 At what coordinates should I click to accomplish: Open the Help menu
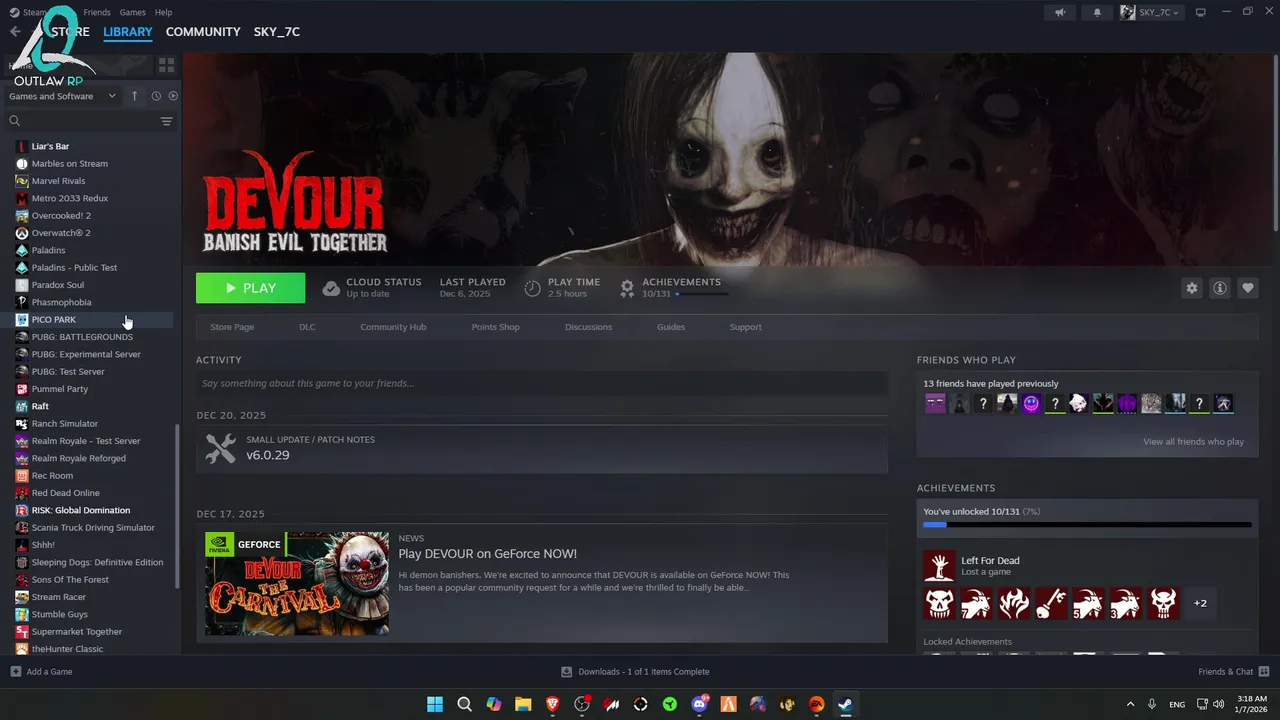163,12
